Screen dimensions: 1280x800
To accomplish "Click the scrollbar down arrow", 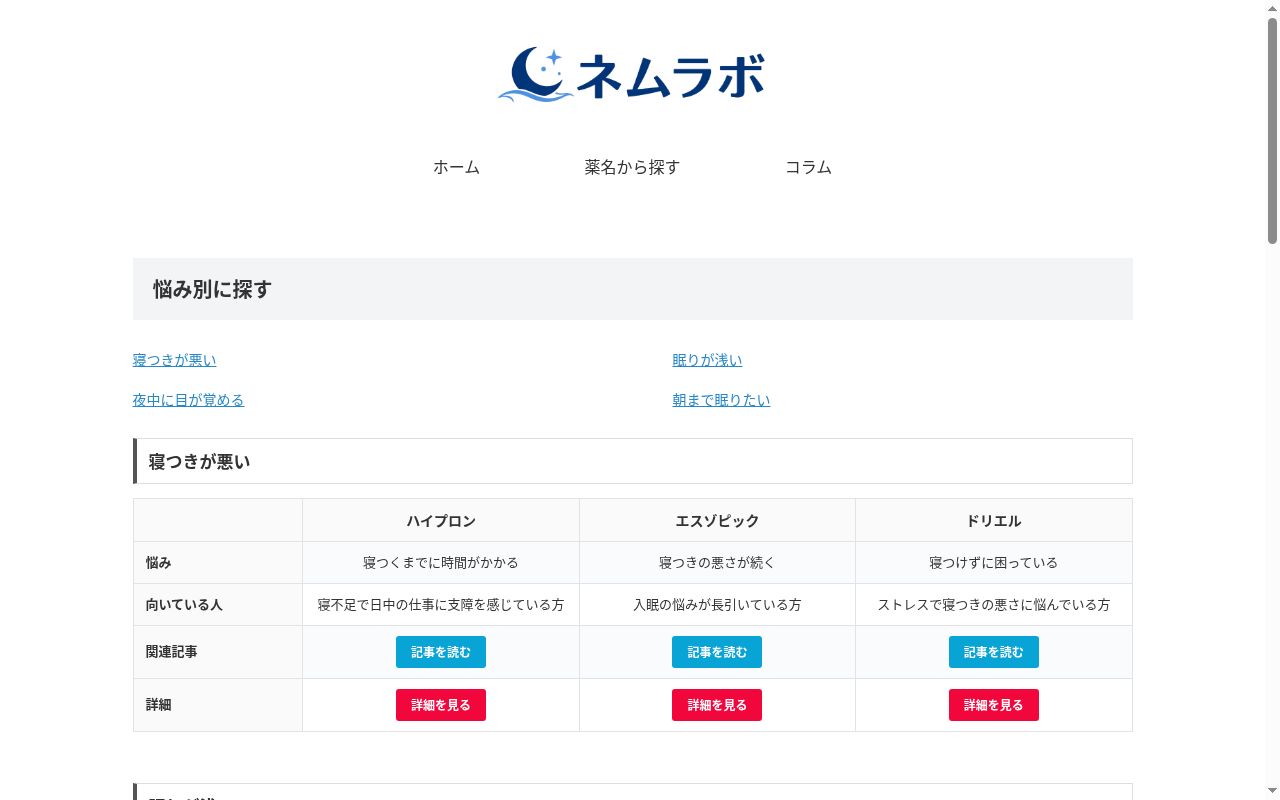I will (1272, 792).
